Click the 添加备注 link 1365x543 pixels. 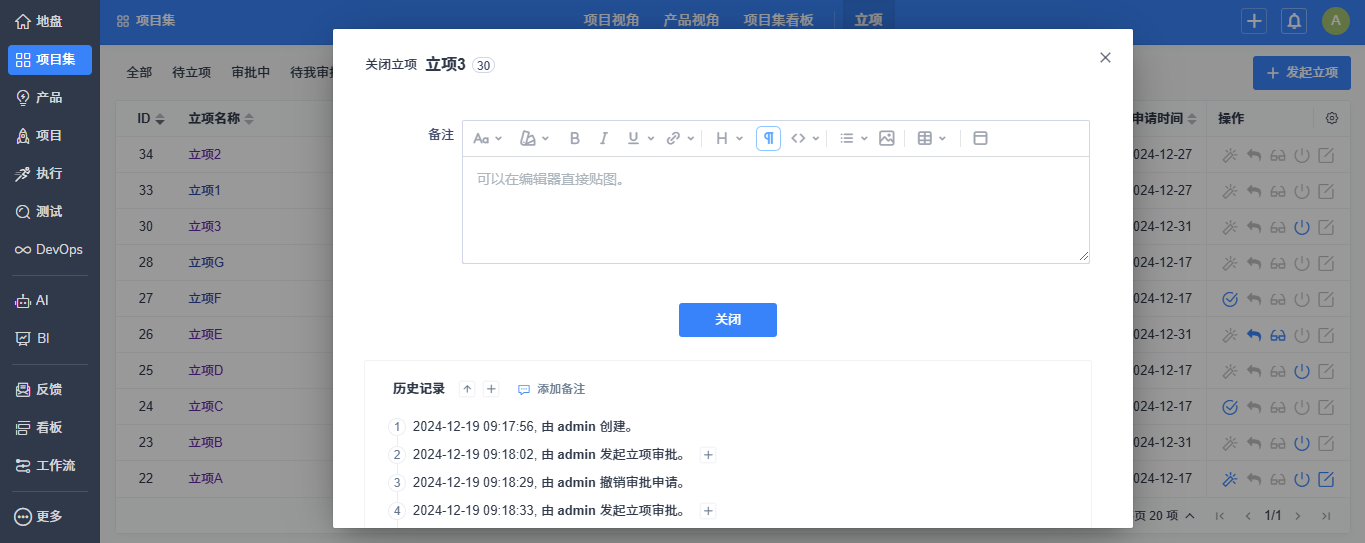coord(551,389)
